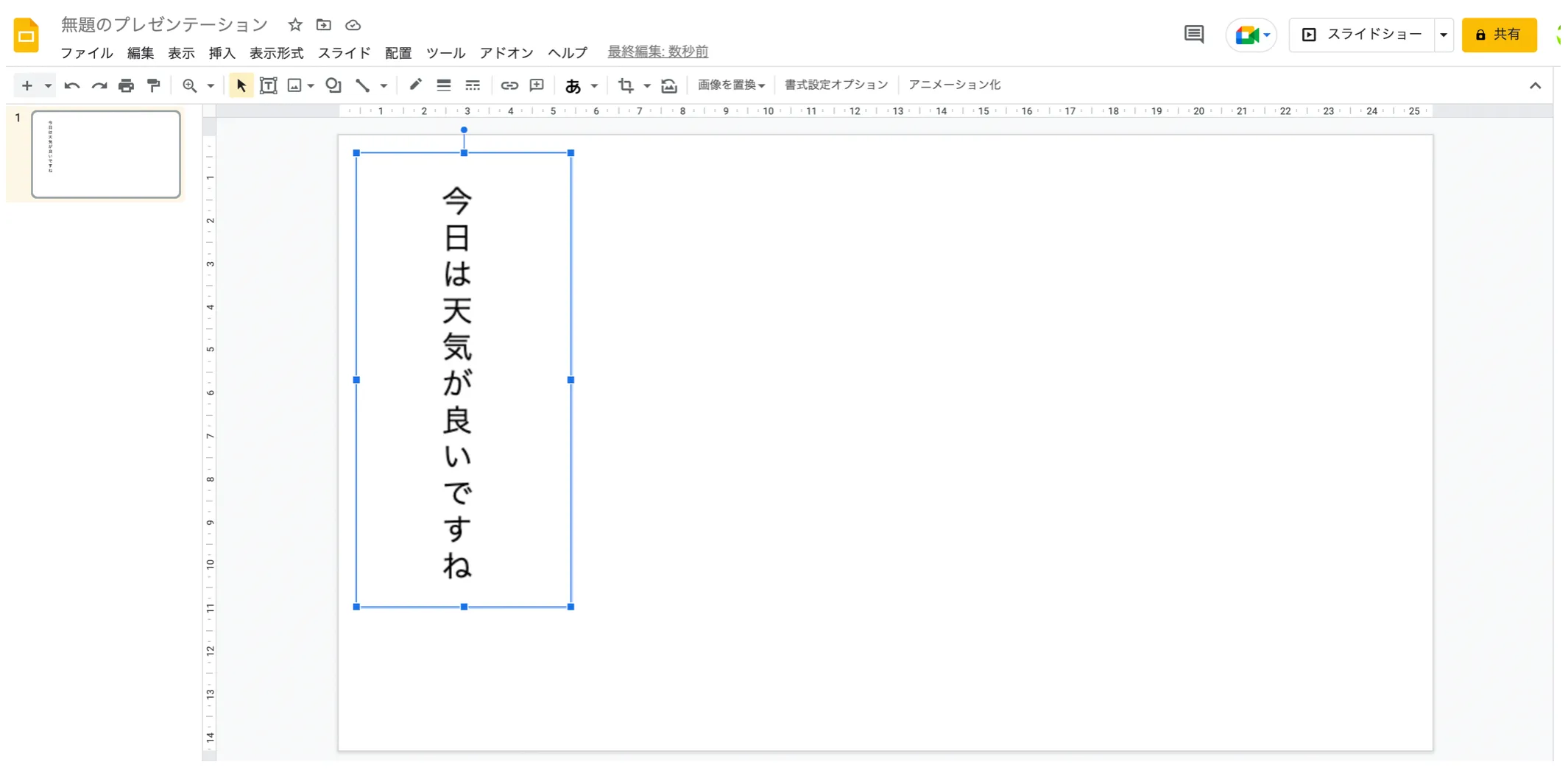Click the redo icon
1568x773 pixels.
99,85
